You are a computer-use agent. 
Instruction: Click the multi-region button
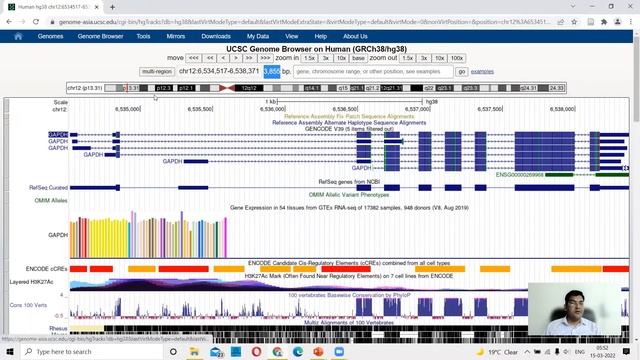click(157, 72)
